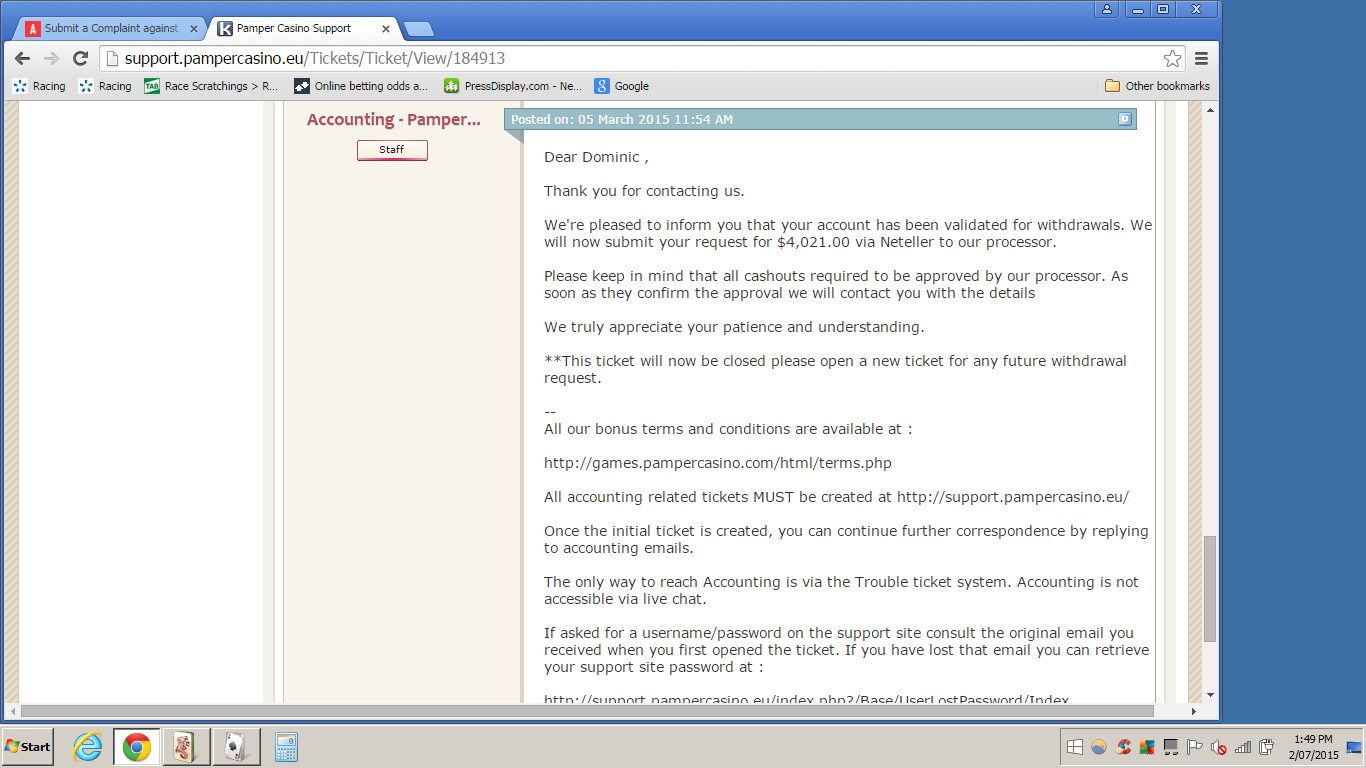
Task: Click the Chrome taskbar icon
Action: 137,747
